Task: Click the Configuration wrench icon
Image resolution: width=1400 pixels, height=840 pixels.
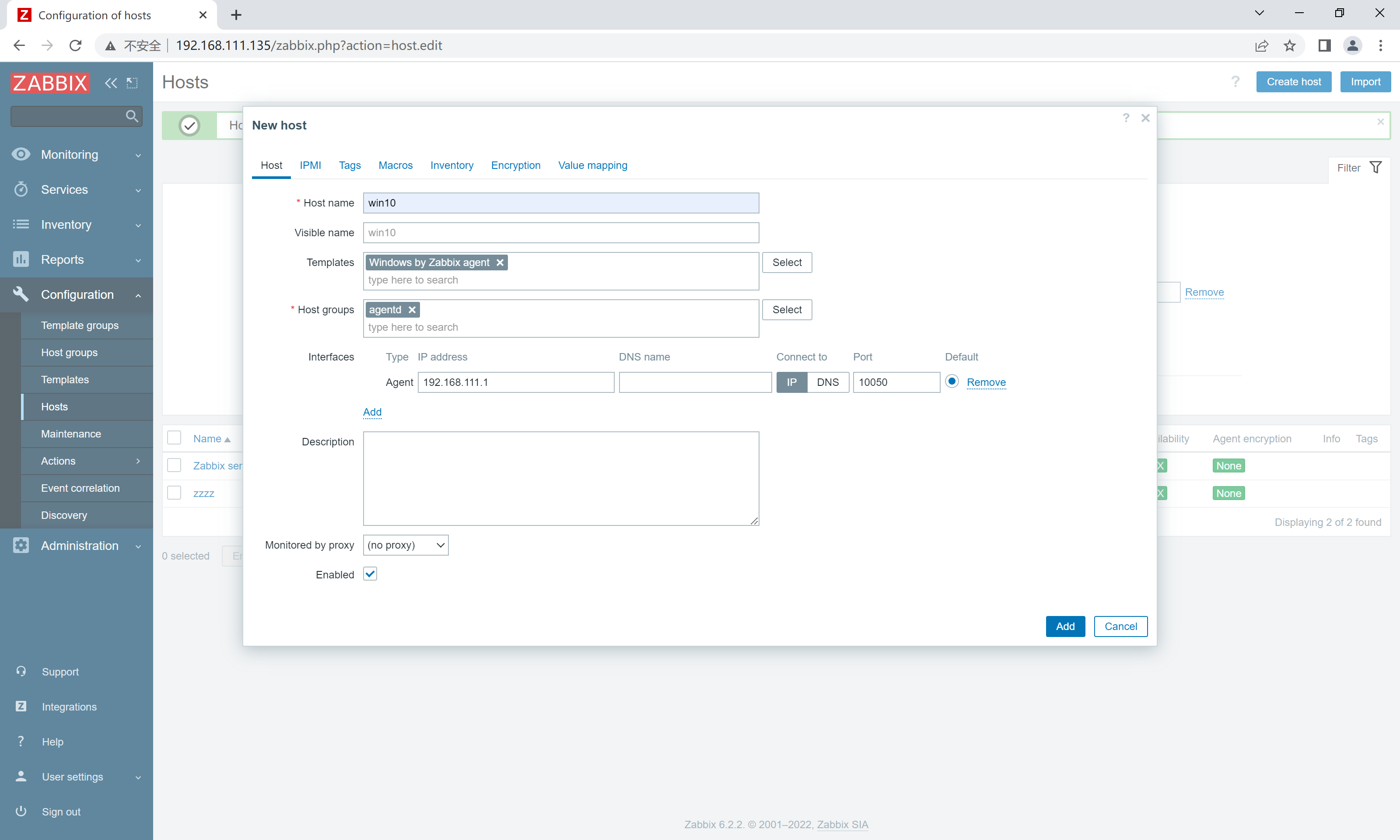Action: pos(21,294)
